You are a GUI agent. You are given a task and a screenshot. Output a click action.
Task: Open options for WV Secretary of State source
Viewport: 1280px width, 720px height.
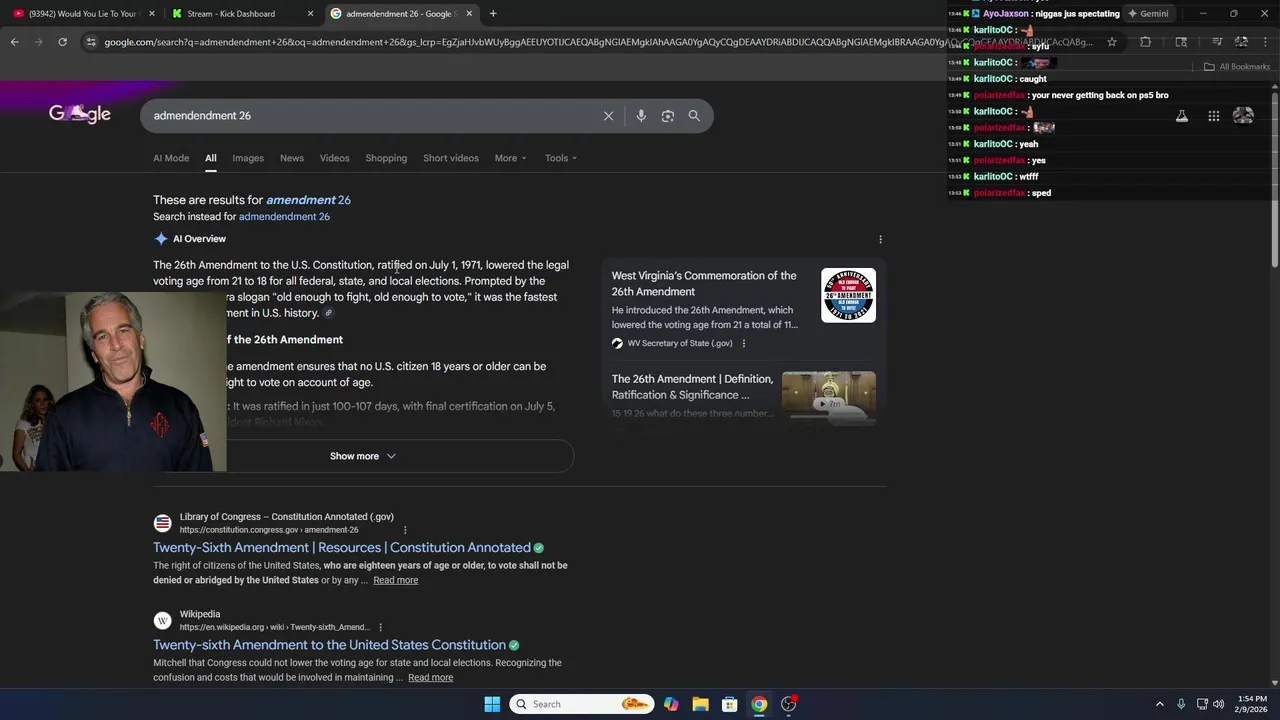coord(743,343)
